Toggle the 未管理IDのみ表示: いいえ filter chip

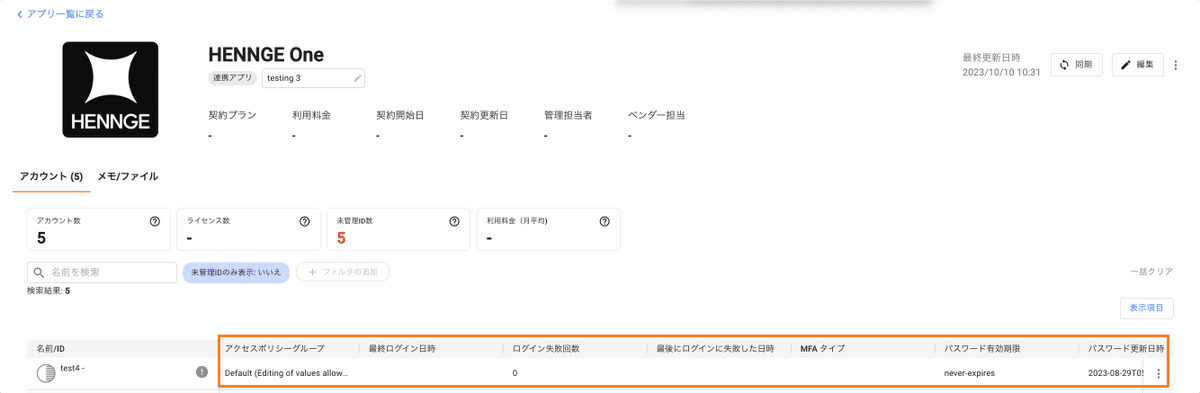(x=236, y=272)
